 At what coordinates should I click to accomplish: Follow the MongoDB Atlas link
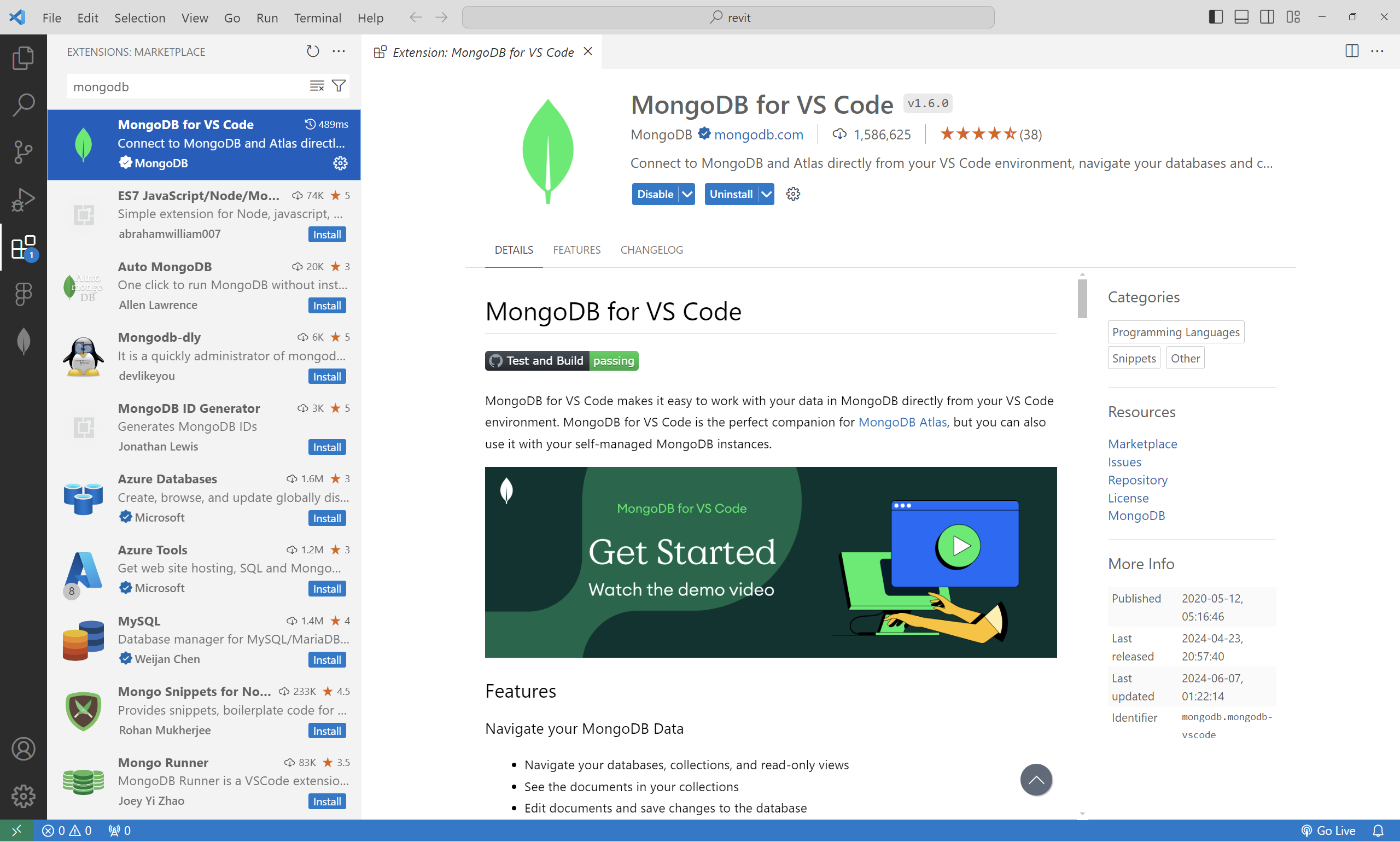[x=902, y=422]
